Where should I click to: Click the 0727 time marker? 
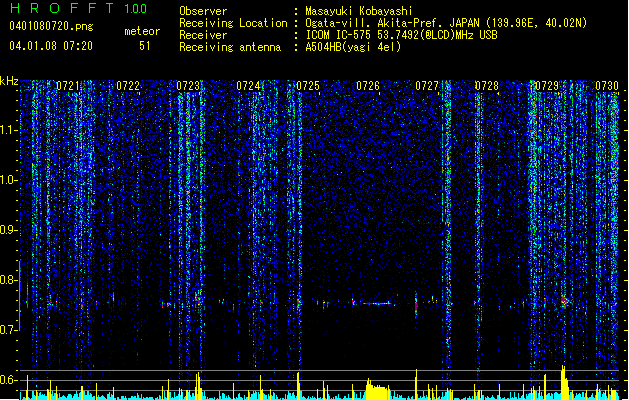point(427,86)
